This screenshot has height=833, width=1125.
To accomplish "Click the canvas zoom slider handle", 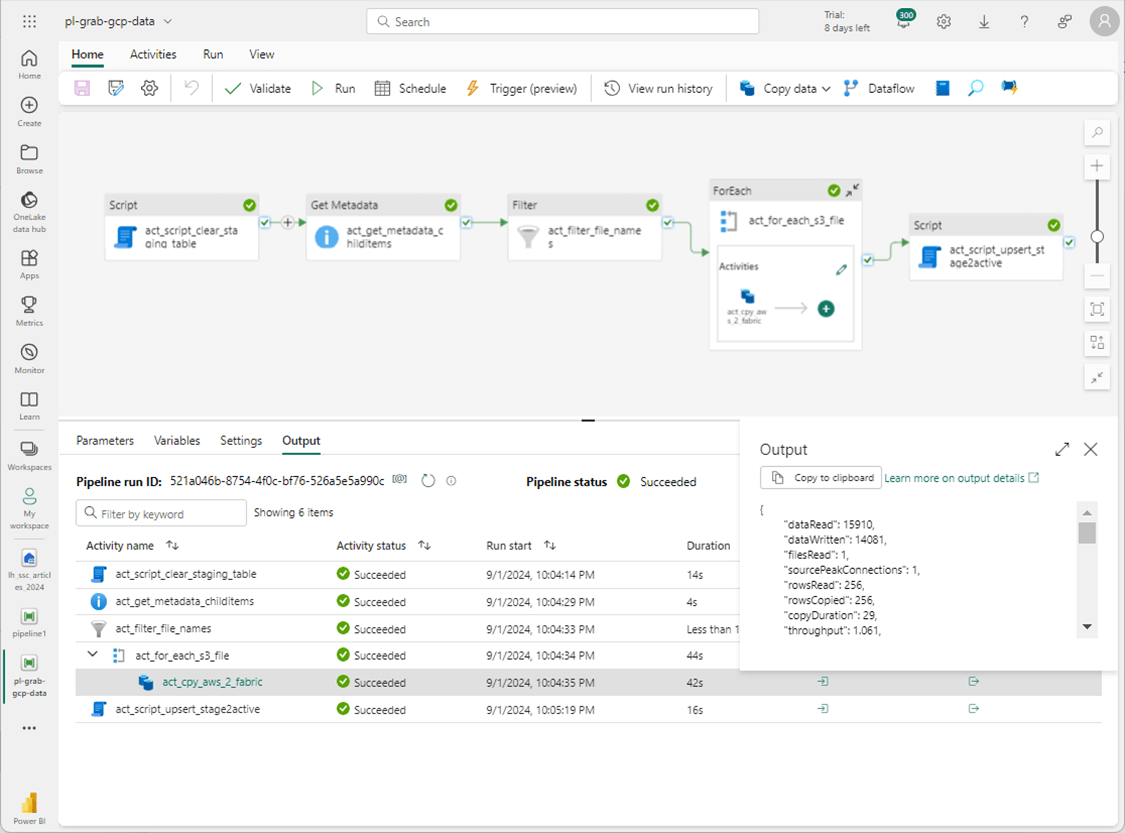I will 1097,237.
